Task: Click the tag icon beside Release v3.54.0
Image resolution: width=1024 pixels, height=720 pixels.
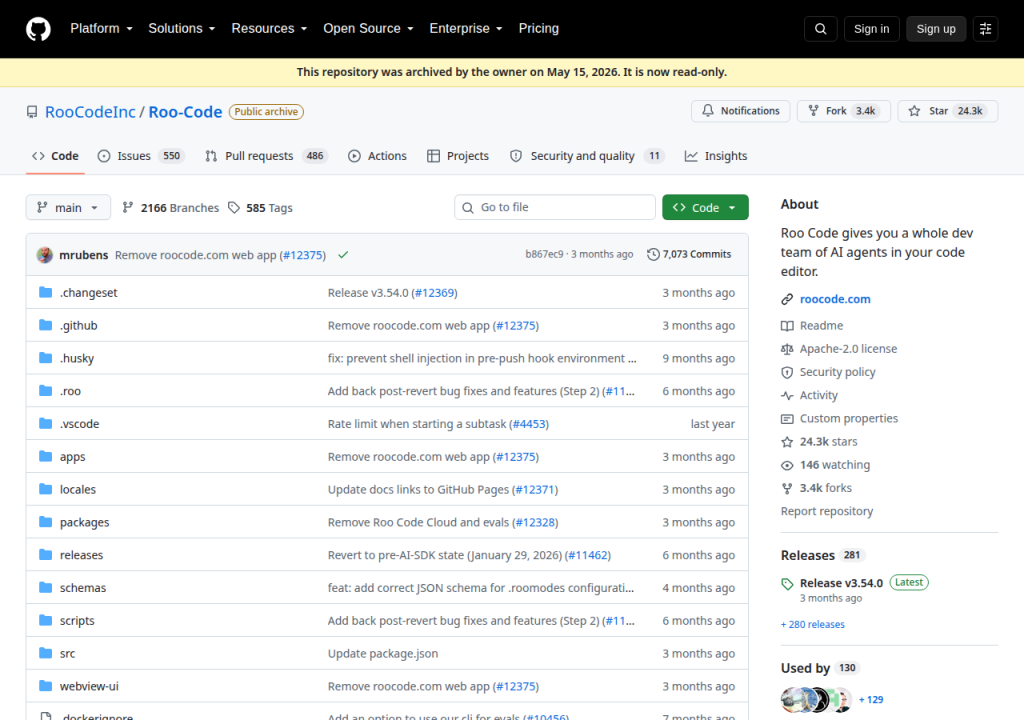Action: click(787, 583)
